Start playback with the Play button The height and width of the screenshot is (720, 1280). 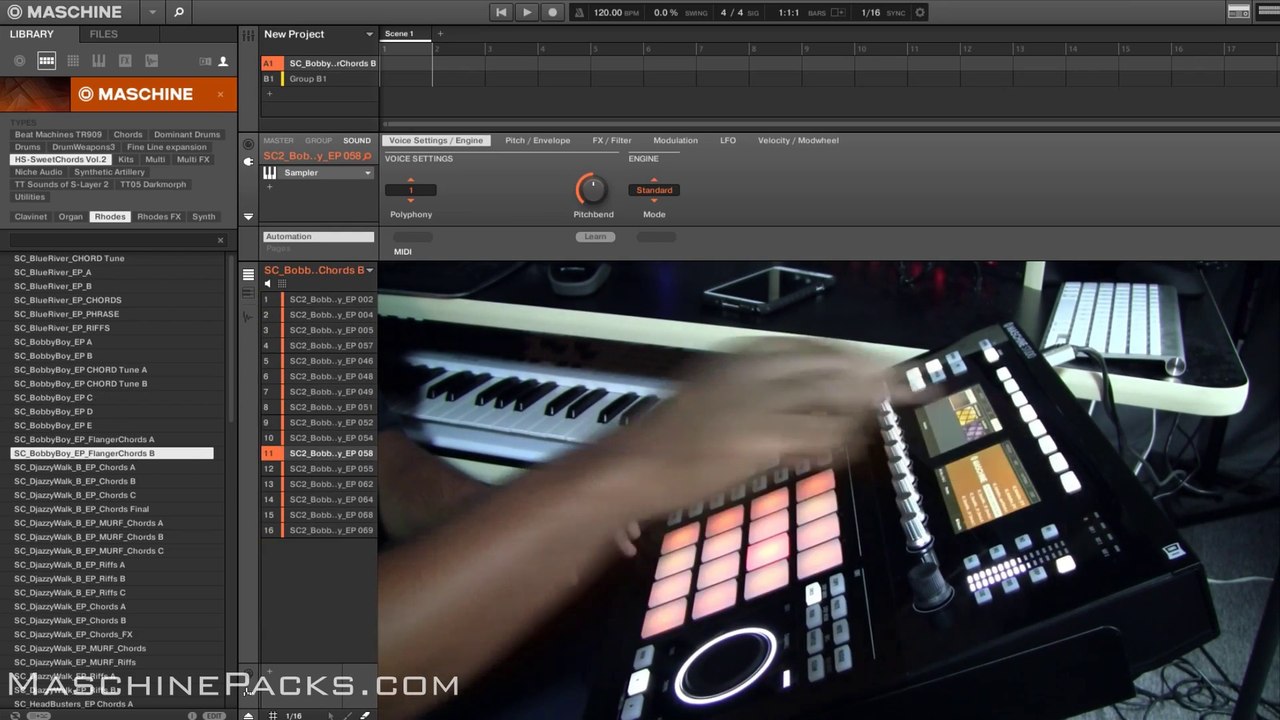coord(527,12)
